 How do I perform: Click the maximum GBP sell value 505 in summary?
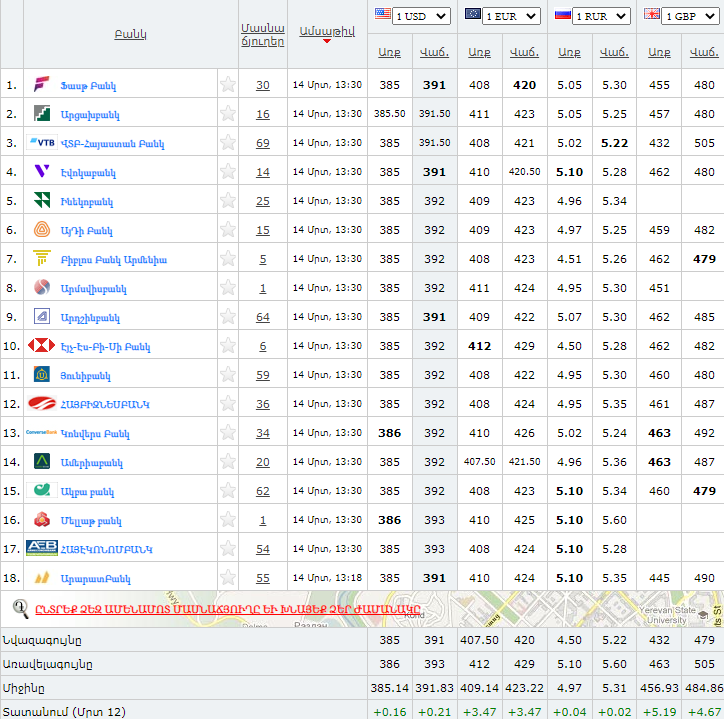[x=704, y=664]
